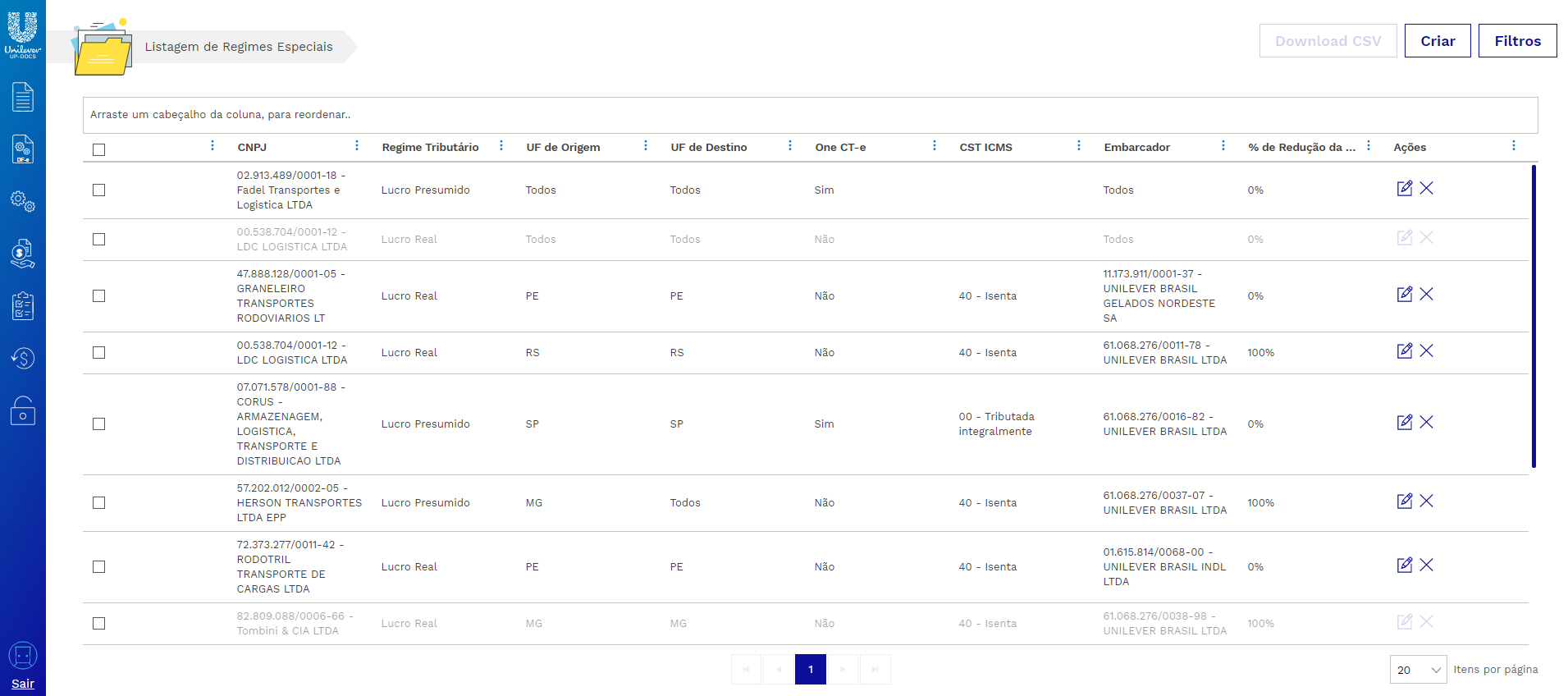
Task: Open the DF-e document settings sidebar icon
Action: click(23, 149)
